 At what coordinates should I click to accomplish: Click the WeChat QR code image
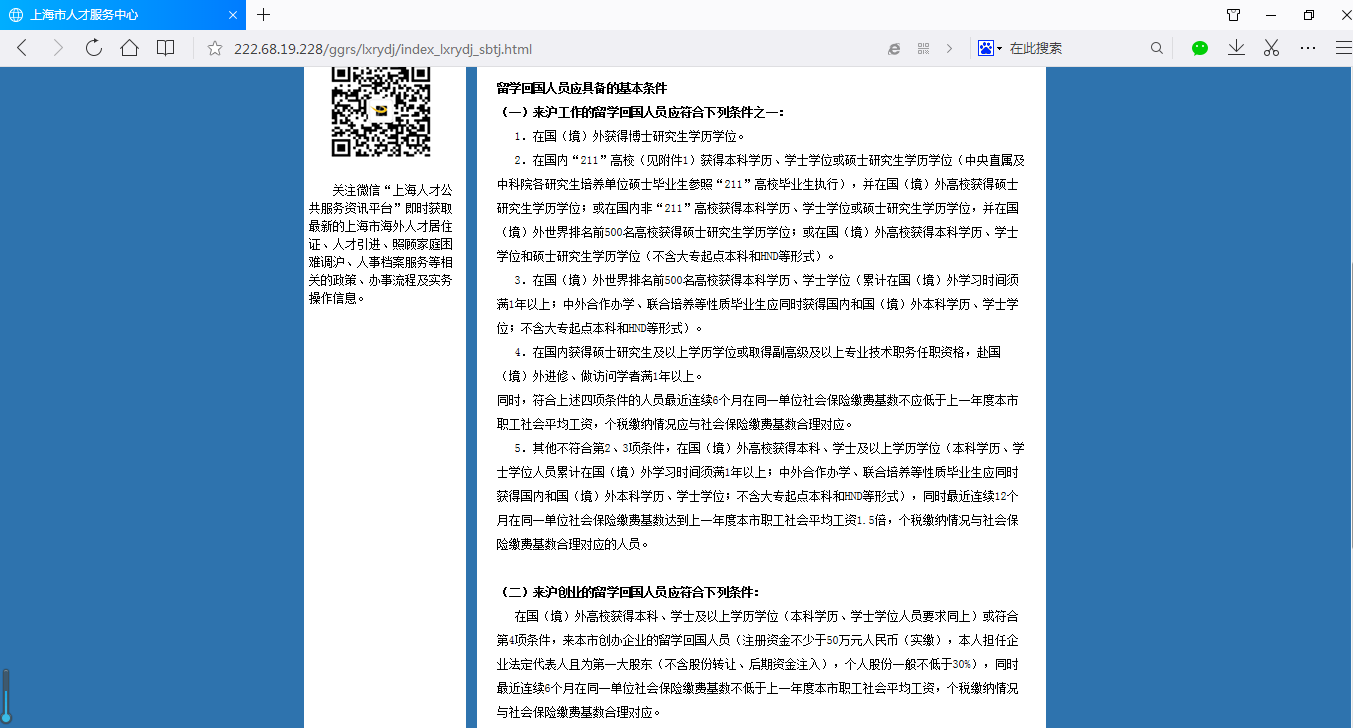pyautogui.click(x=380, y=110)
